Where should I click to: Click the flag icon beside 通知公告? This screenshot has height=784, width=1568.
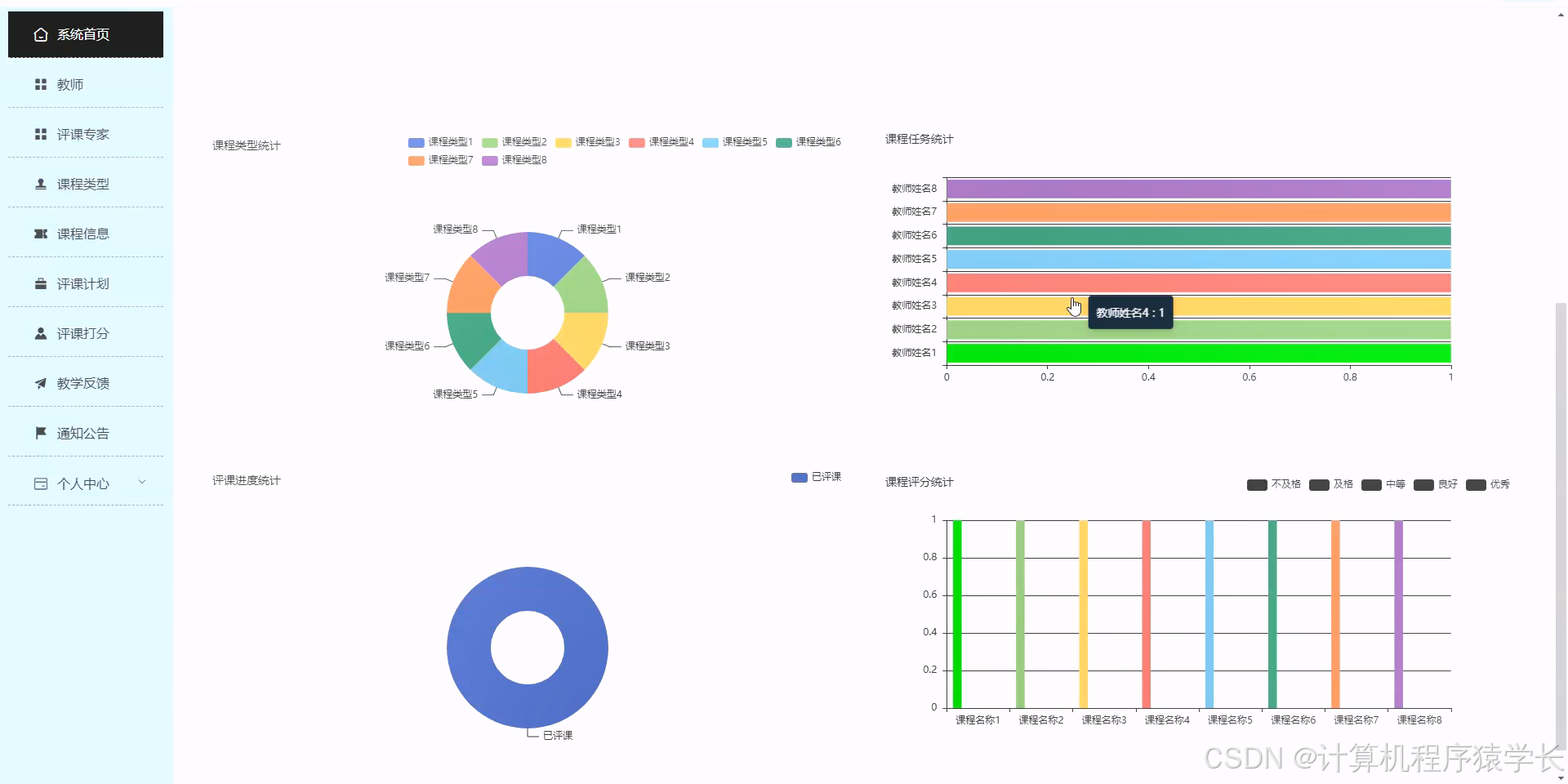point(41,433)
